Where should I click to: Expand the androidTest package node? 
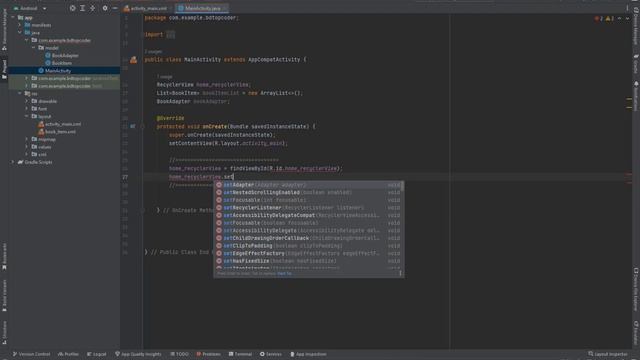27,78
